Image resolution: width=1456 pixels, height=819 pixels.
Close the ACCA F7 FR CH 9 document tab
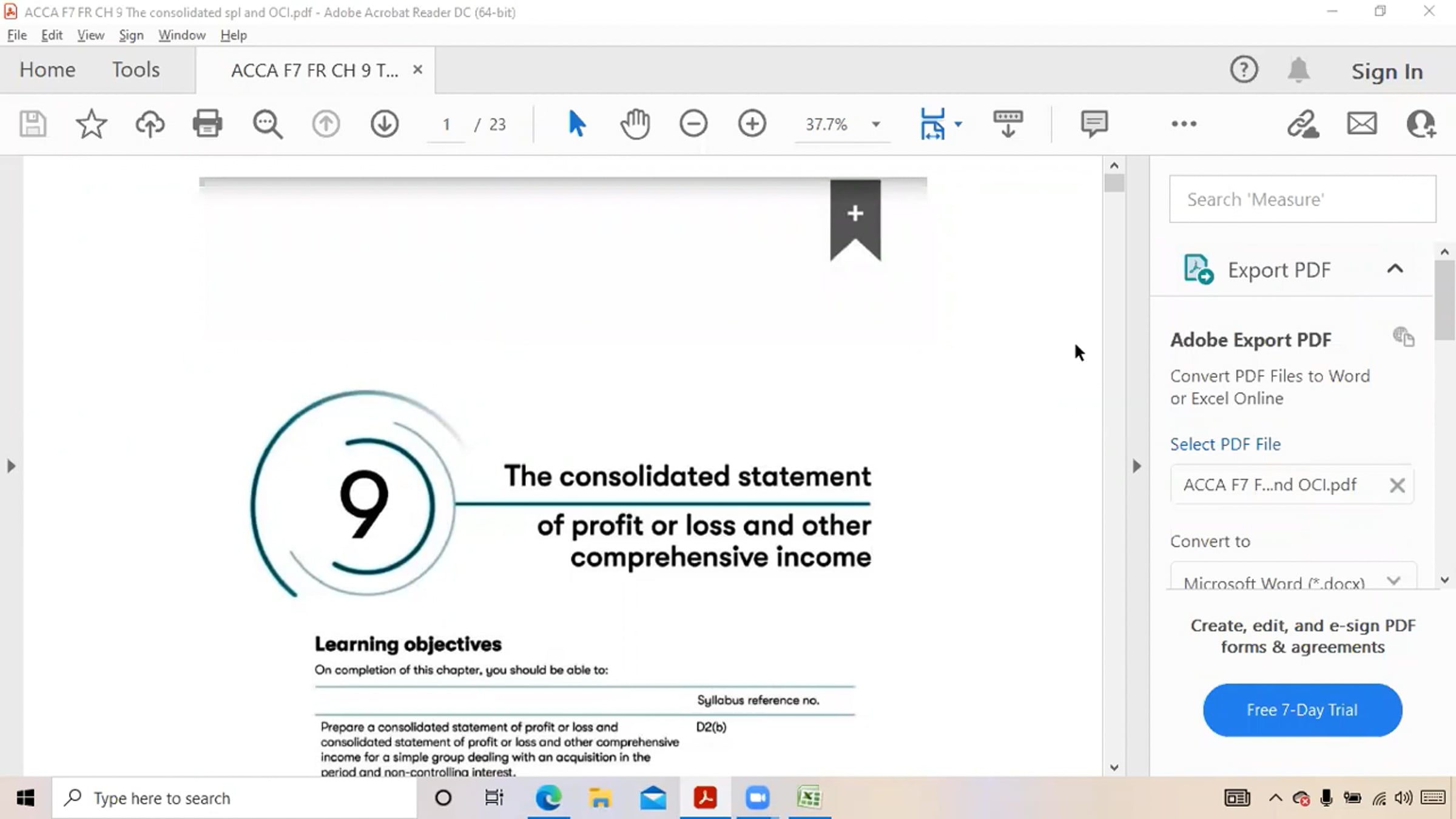(x=417, y=70)
